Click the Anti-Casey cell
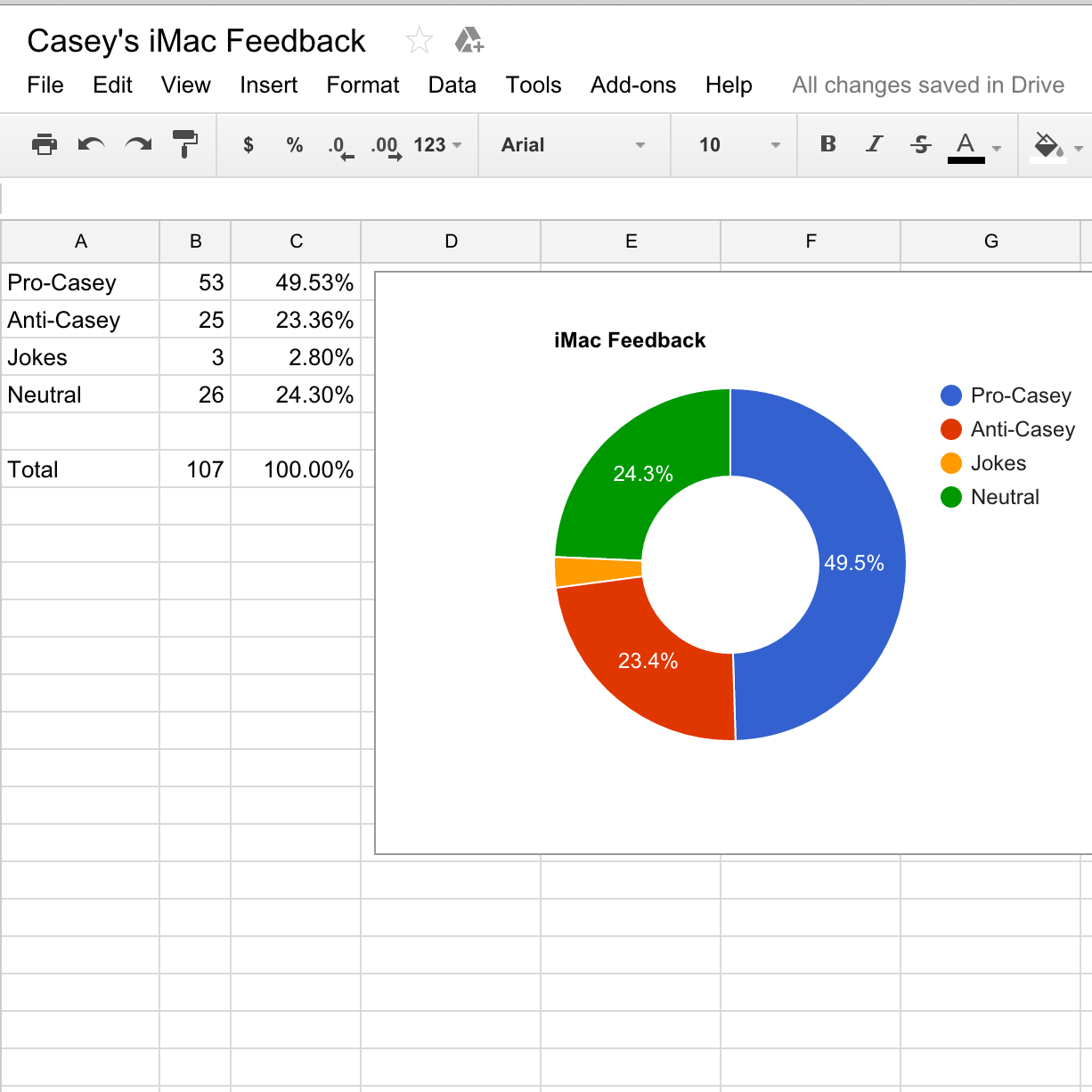Image resolution: width=1092 pixels, height=1092 pixels. point(80,320)
